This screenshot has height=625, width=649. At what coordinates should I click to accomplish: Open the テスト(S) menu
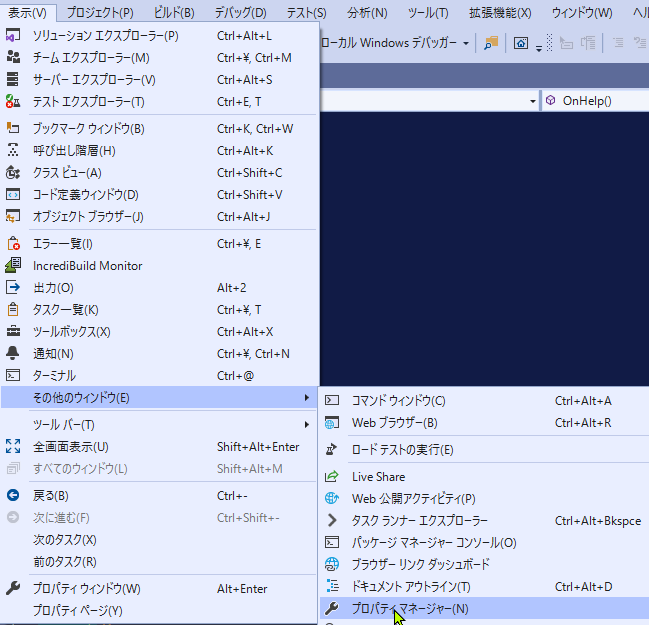point(306,13)
